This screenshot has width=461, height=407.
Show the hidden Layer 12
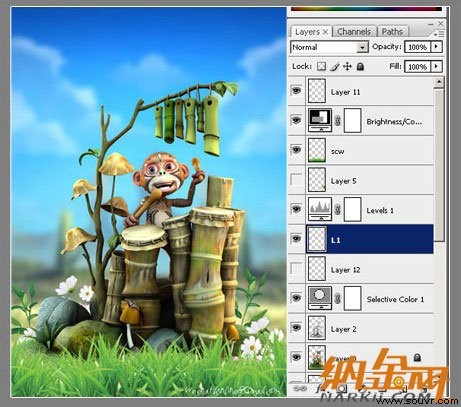(x=296, y=268)
